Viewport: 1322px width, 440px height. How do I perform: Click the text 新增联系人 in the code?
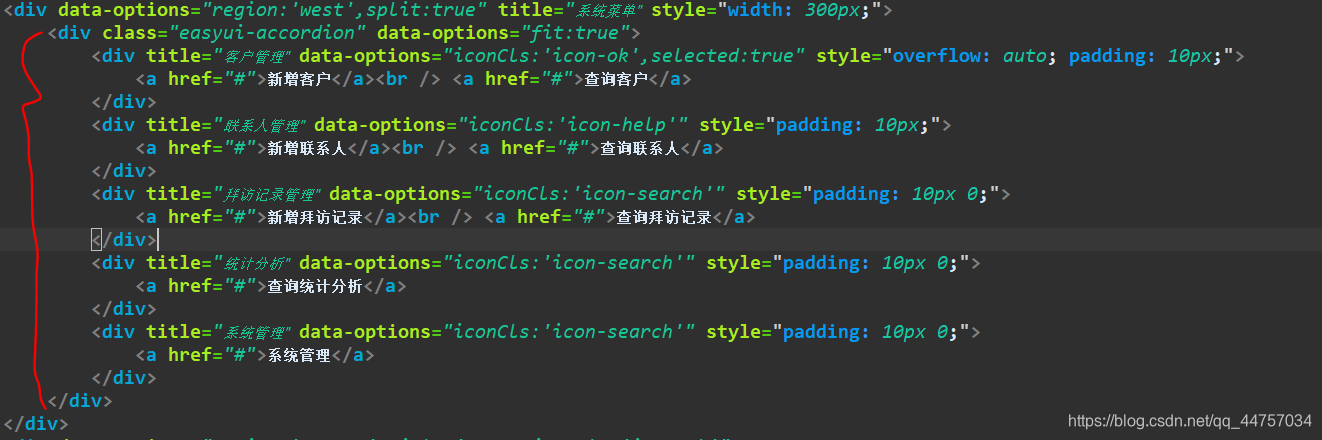(x=307, y=148)
